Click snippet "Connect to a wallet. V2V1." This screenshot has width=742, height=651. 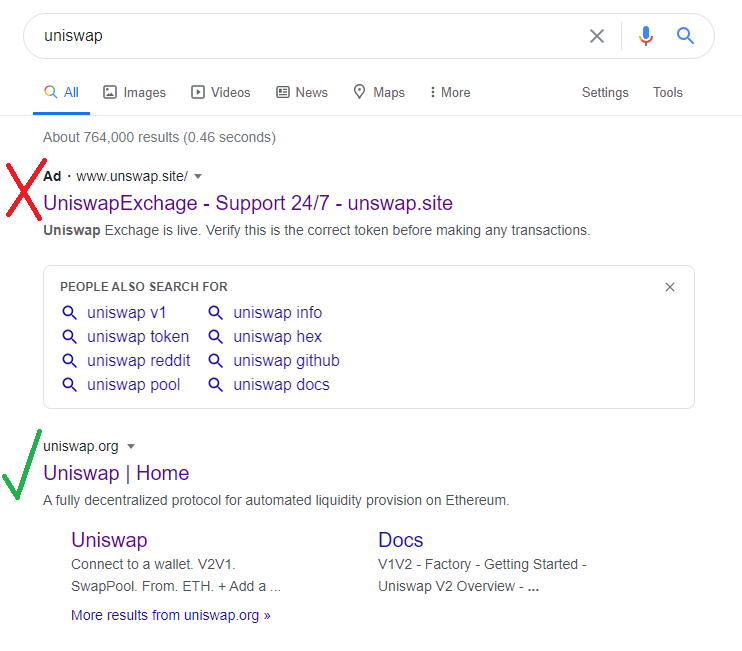pos(153,564)
